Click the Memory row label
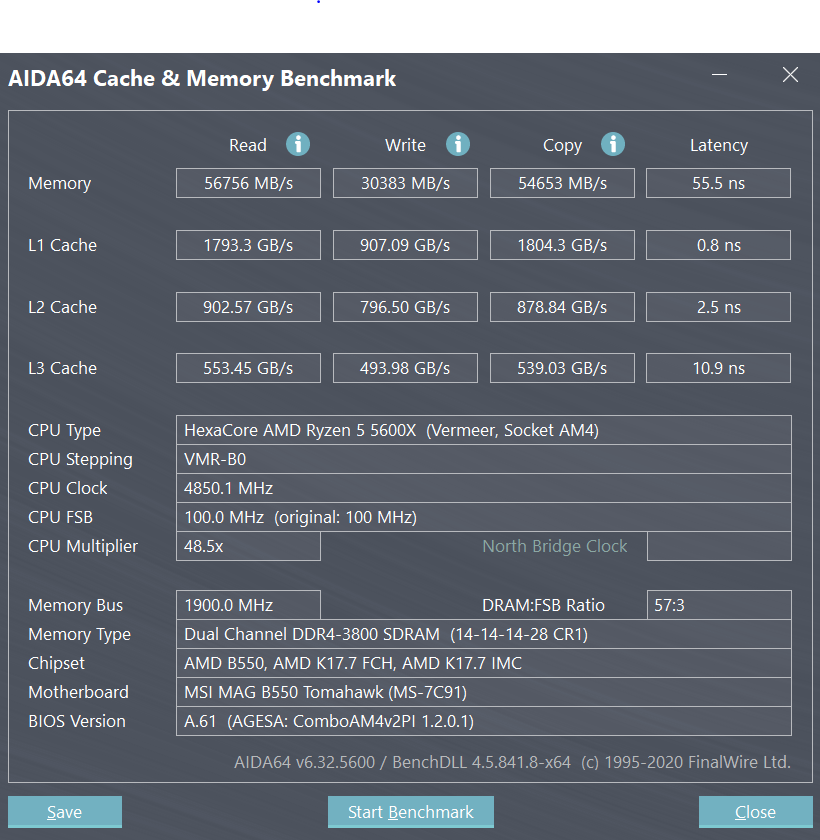820x840 pixels. point(59,184)
